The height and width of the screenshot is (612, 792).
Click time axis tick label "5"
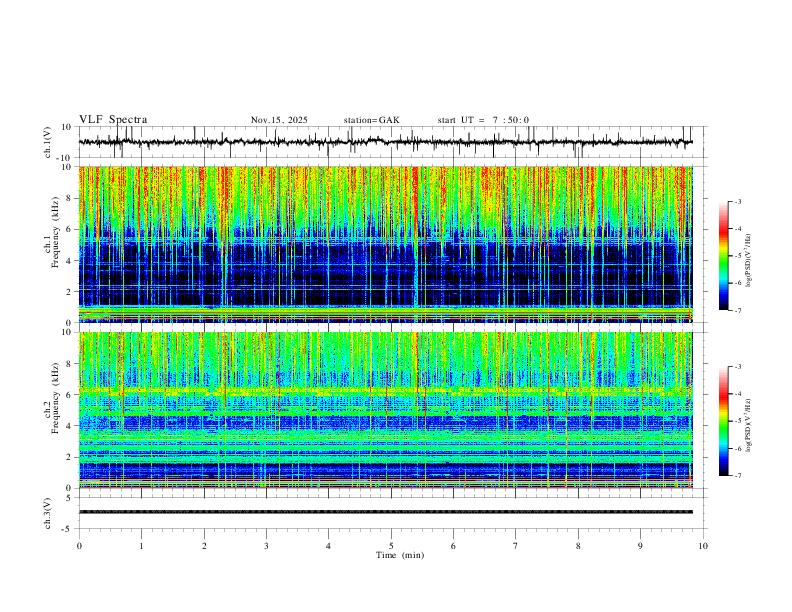pos(391,546)
